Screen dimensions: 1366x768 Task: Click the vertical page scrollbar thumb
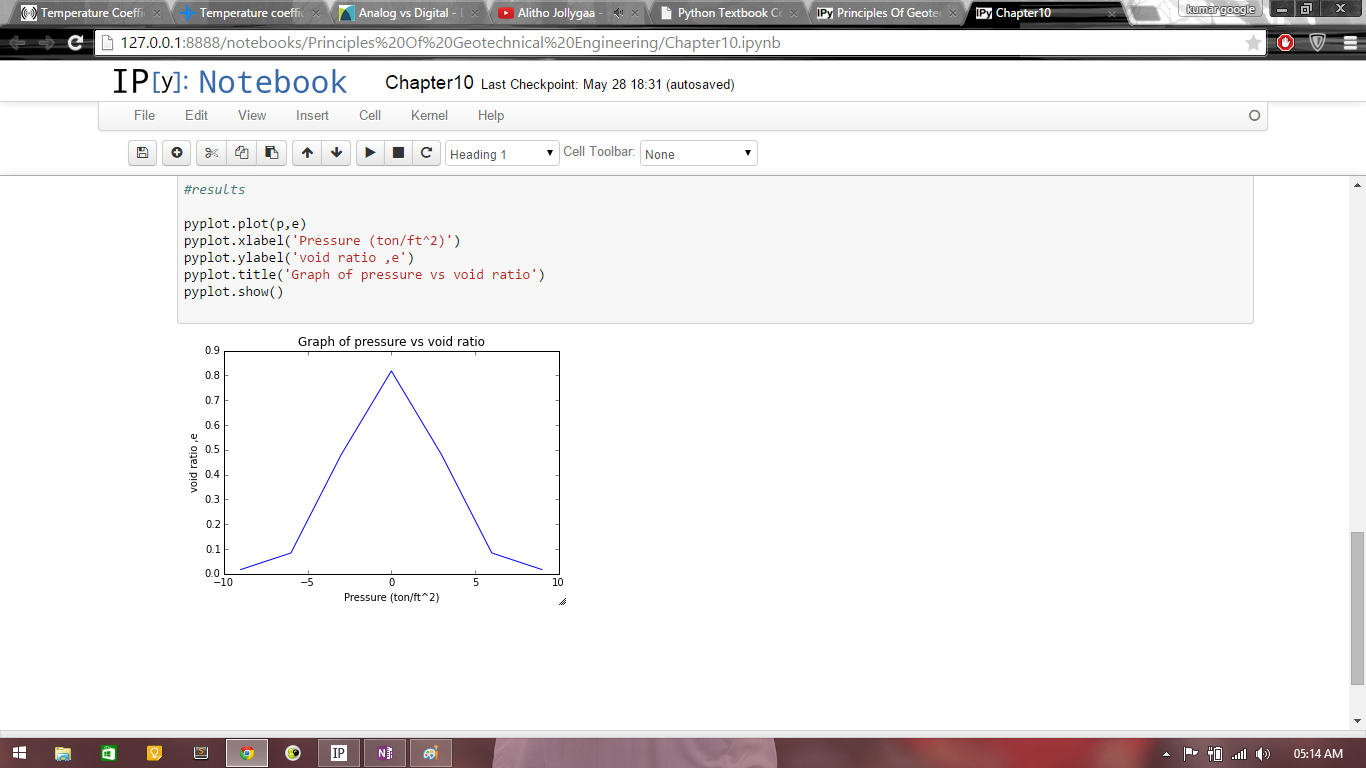[x=1357, y=608]
